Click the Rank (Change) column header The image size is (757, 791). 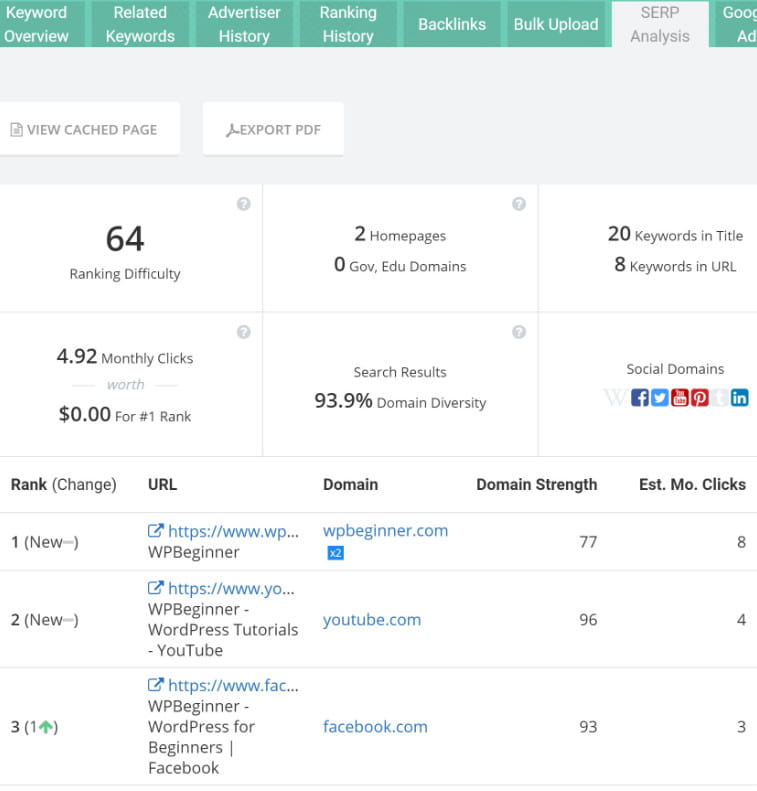(64, 484)
